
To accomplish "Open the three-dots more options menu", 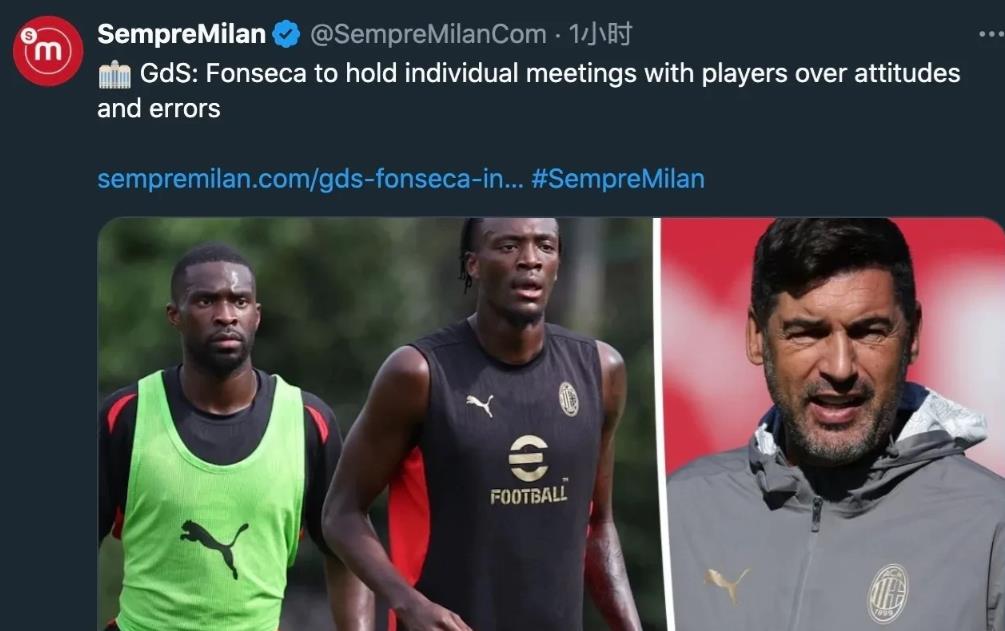I will 992,34.
